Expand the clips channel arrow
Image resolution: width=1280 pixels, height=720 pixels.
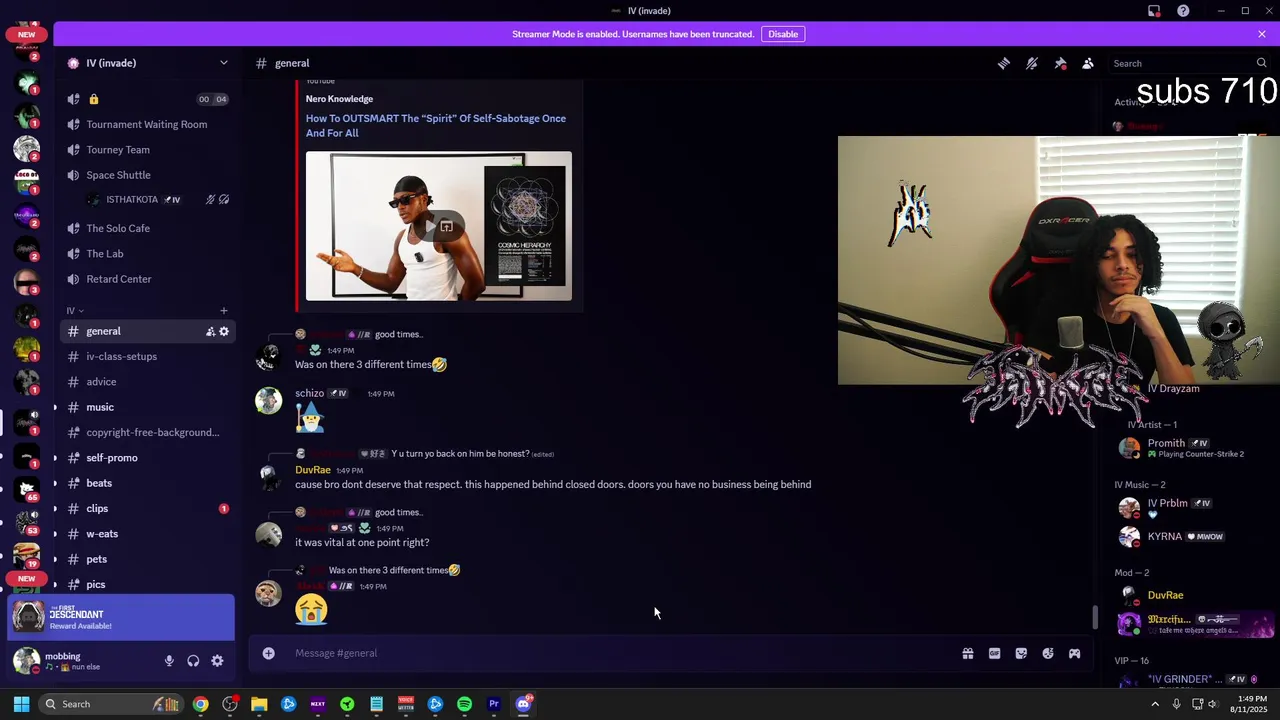point(55,508)
